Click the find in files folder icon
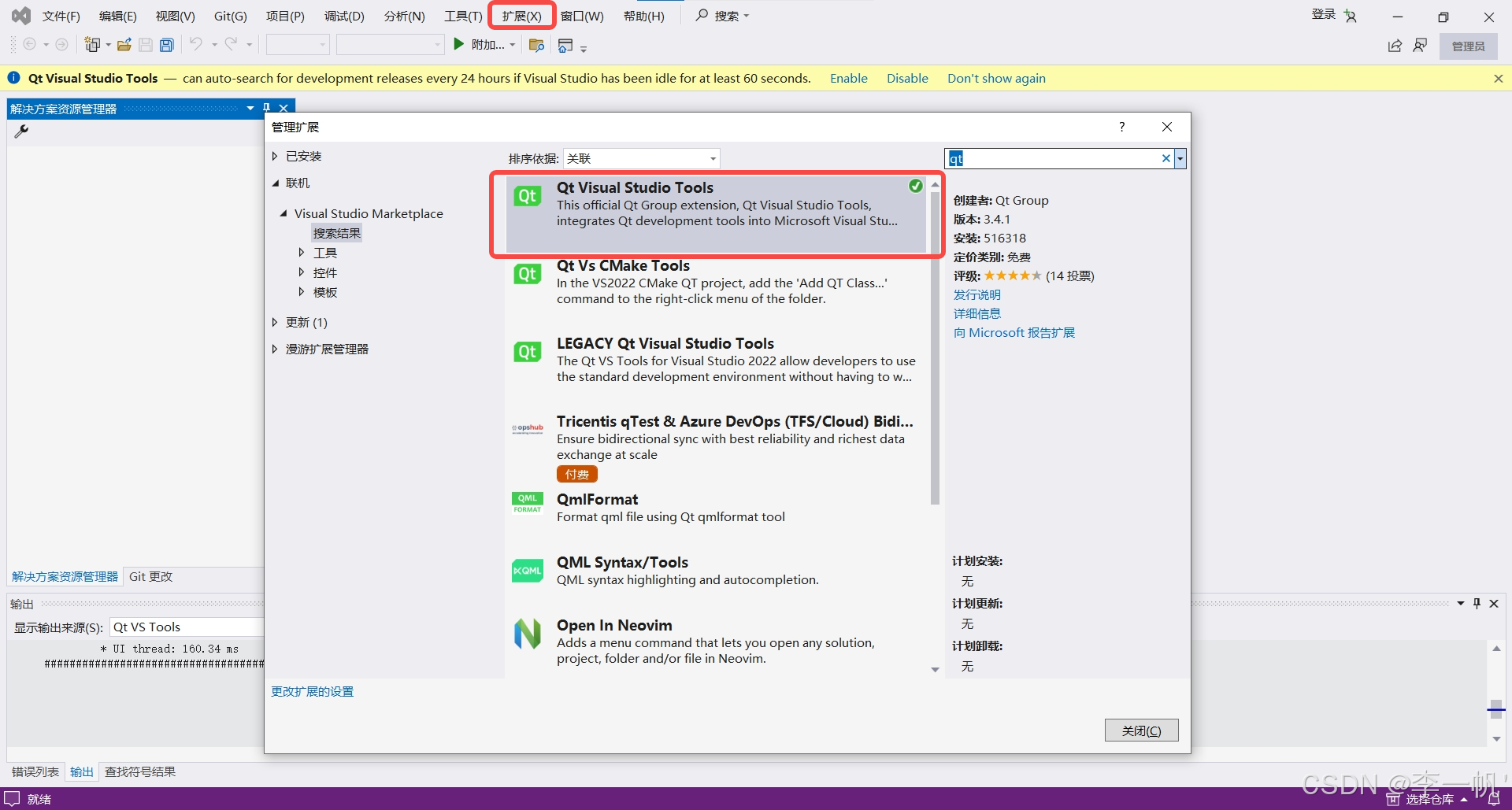Screen dimensions: 1512x810 536,45
